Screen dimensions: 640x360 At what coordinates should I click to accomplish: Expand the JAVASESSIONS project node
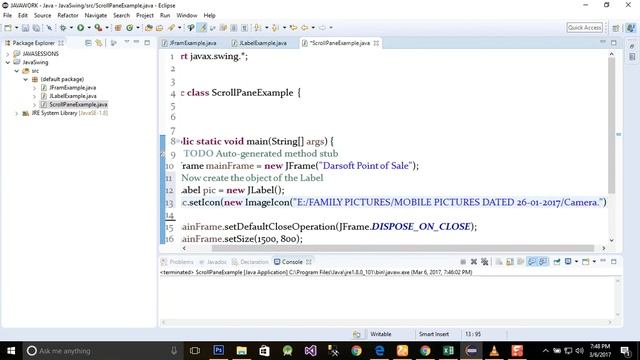8,54
